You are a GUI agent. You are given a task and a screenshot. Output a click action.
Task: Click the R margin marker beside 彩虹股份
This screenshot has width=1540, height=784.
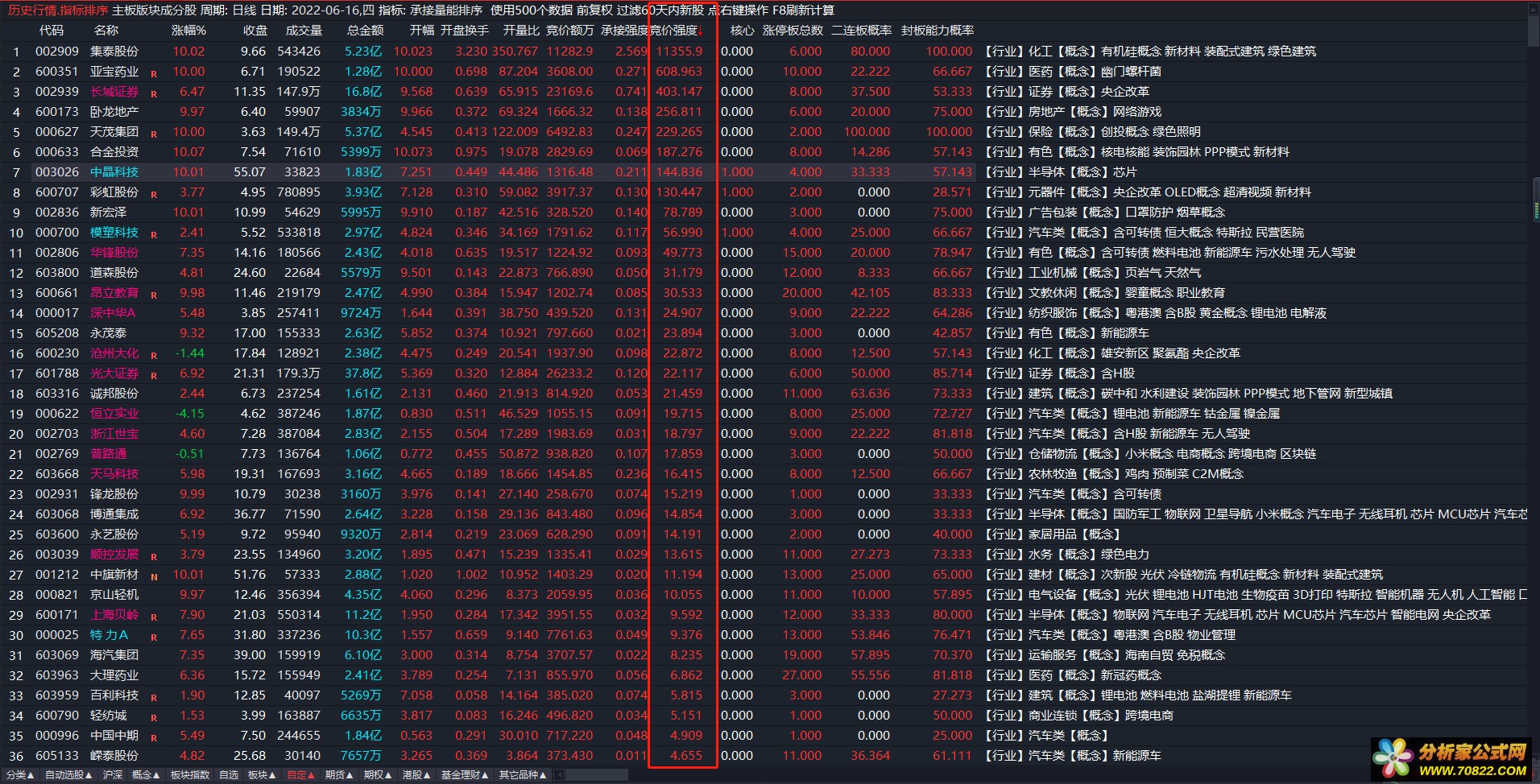click(x=154, y=195)
